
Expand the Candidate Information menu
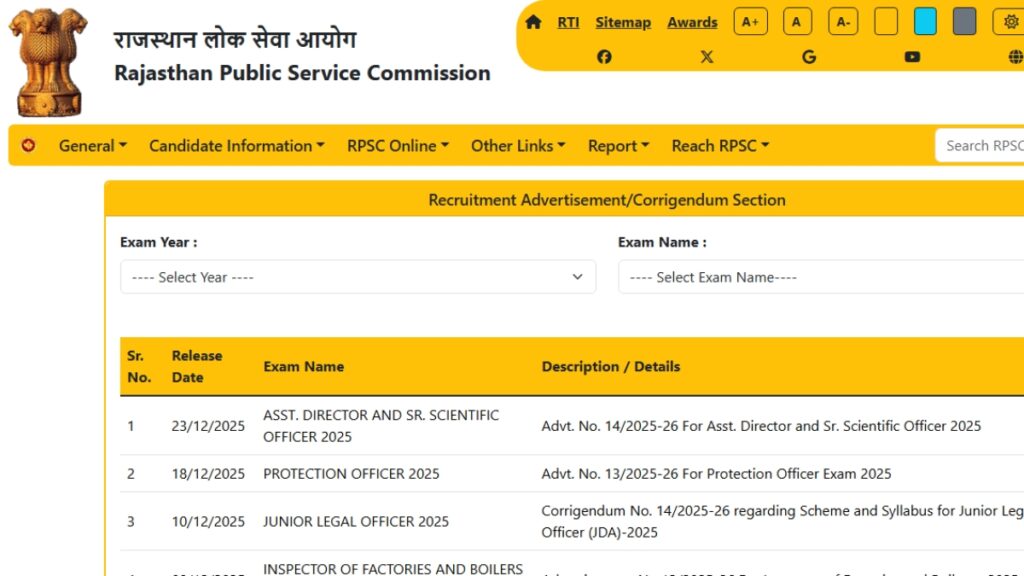coord(236,146)
